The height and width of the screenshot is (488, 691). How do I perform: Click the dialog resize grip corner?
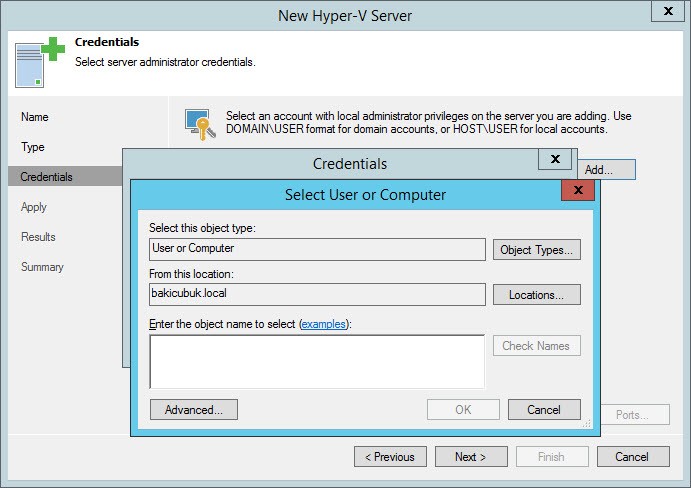click(587, 424)
